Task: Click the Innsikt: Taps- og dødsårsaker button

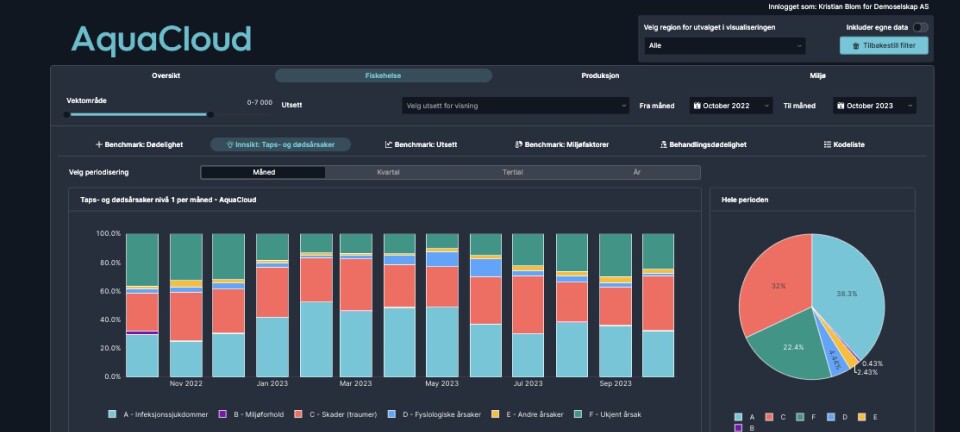Action: (x=280, y=145)
